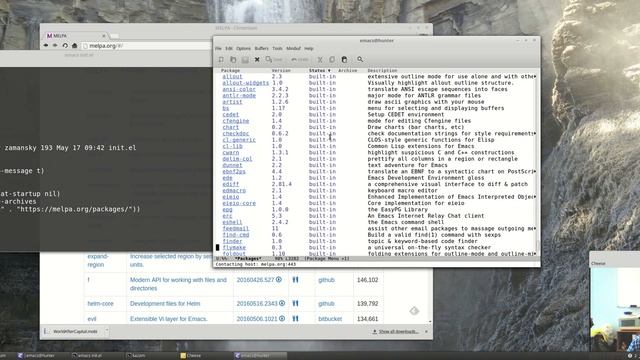Open the flymake package link

(x=234, y=247)
